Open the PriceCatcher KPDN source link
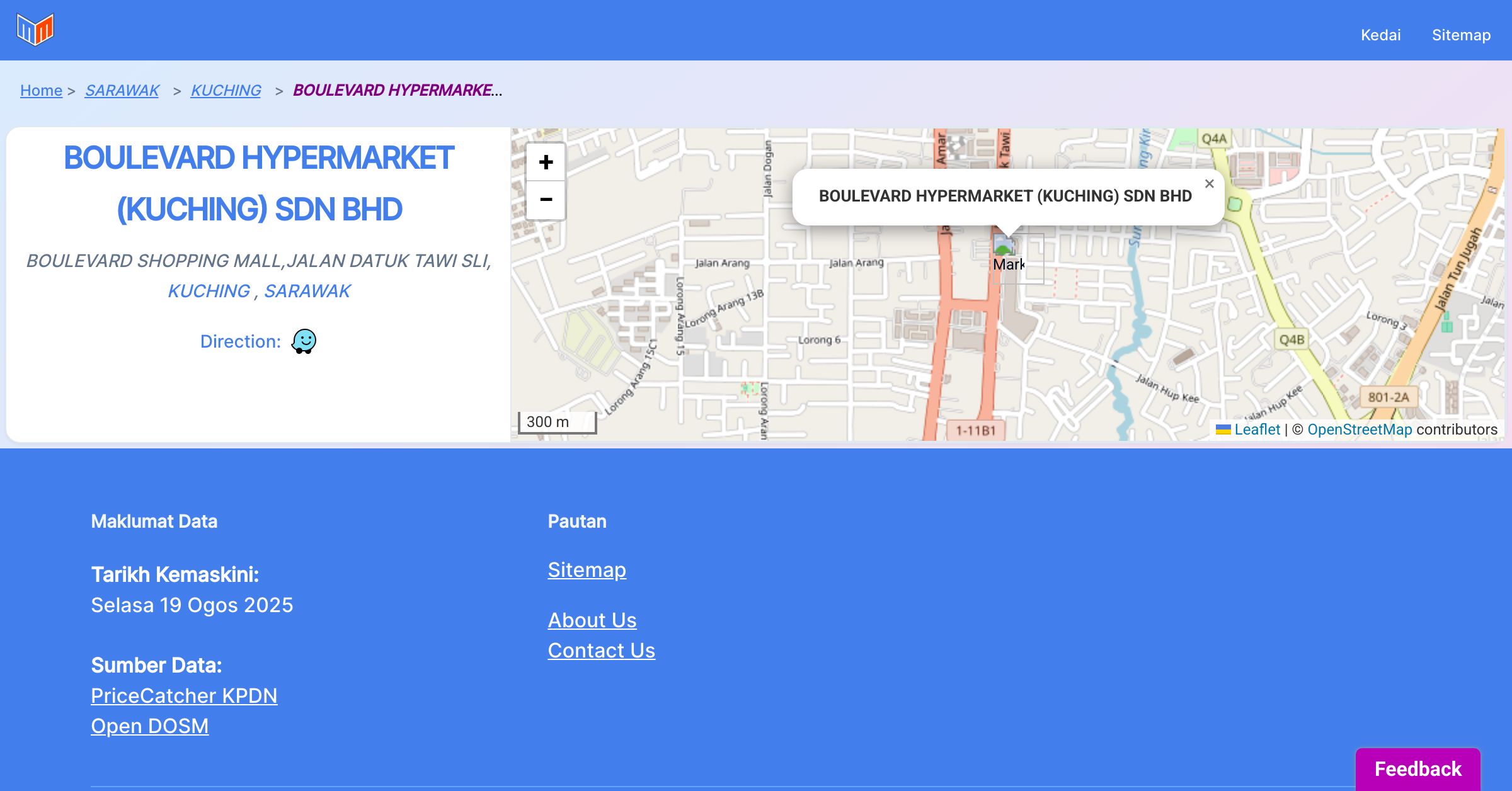Image resolution: width=1512 pixels, height=791 pixels. pyautogui.click(x=184, y=696)
